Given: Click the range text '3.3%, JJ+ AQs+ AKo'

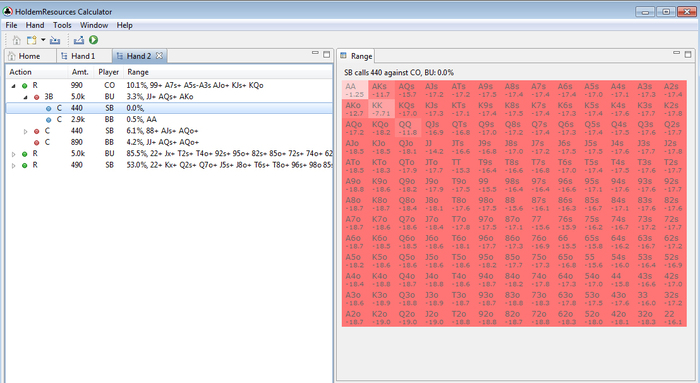Looking at the screenshot, I should tap(160, 96).
